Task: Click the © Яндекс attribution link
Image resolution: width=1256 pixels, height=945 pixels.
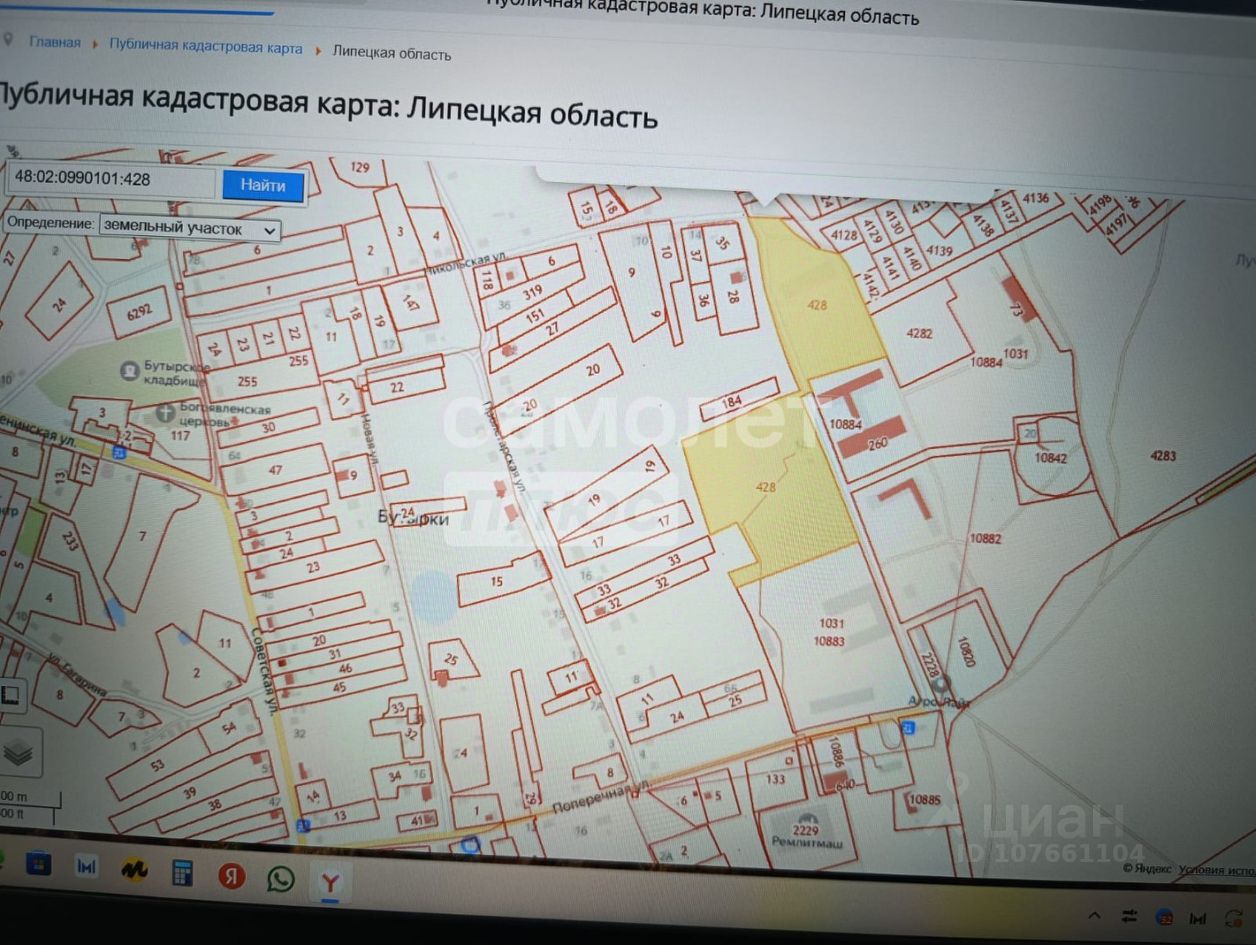Action: (1146, 869)
